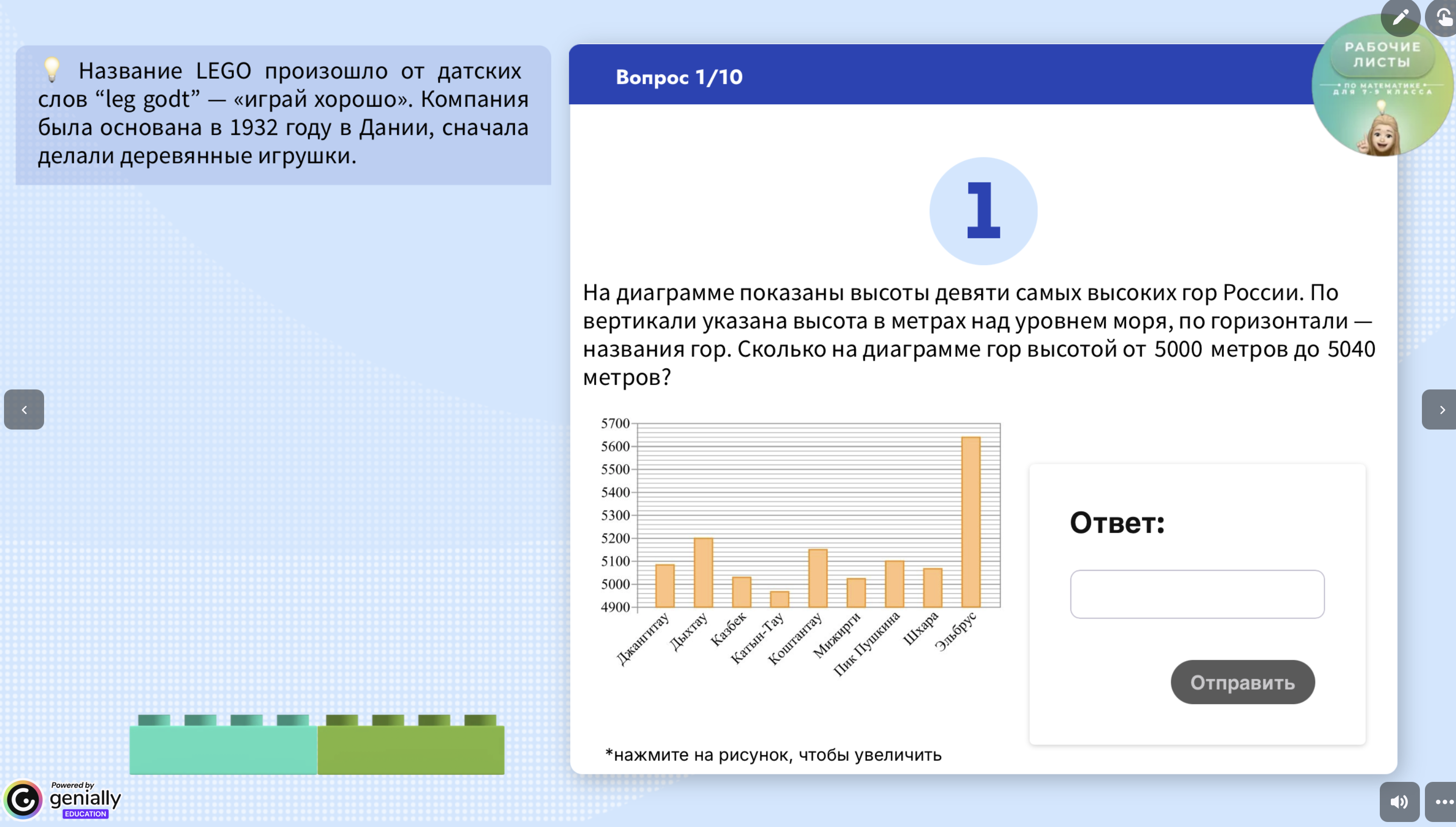This screenshot has width=1456, height=827.
Task: Click the 5700 axis label
Action: click(x=615, y=423)
